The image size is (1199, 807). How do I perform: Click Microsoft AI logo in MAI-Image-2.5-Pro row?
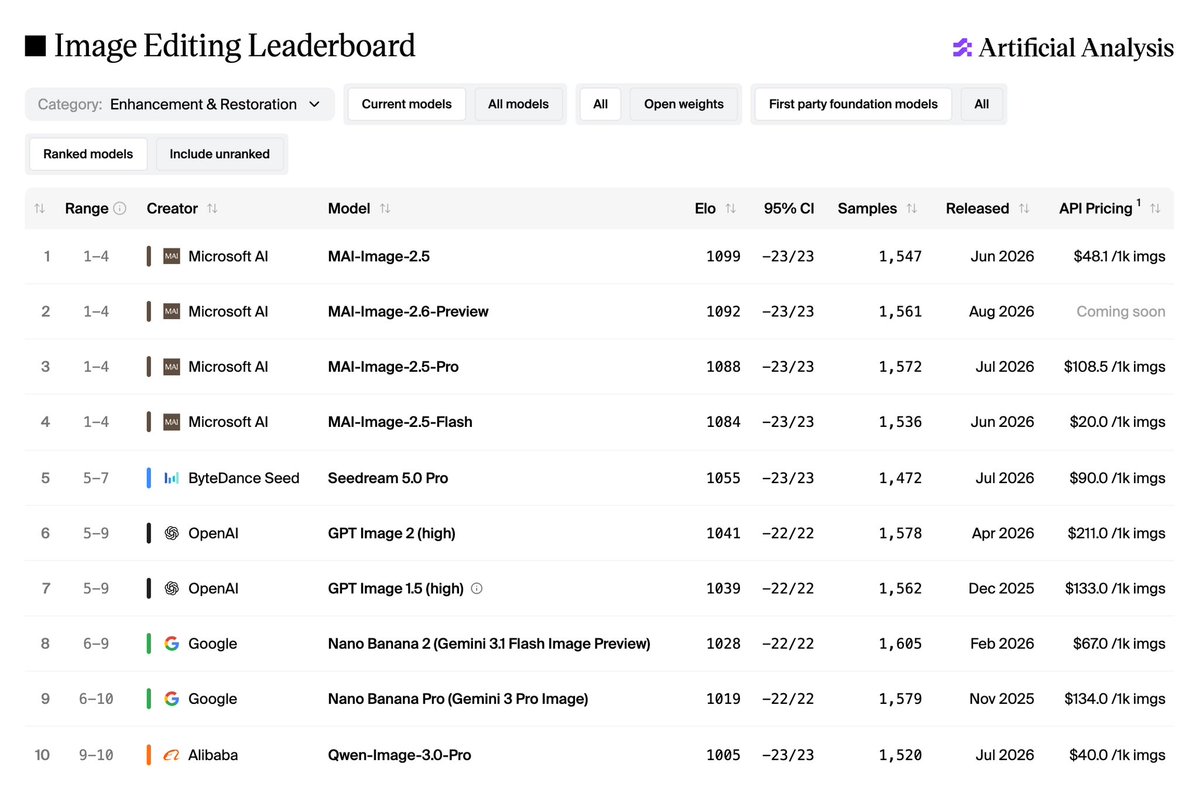pyautogui.click(x=172, y=366)
